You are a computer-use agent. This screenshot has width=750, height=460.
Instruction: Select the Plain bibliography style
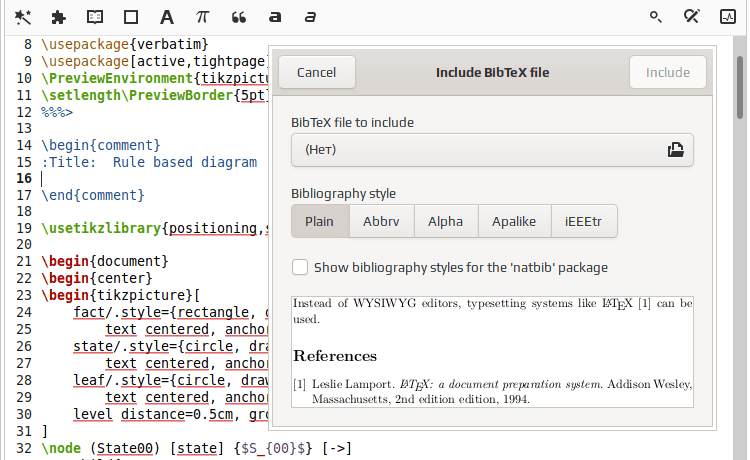[320, 221]
